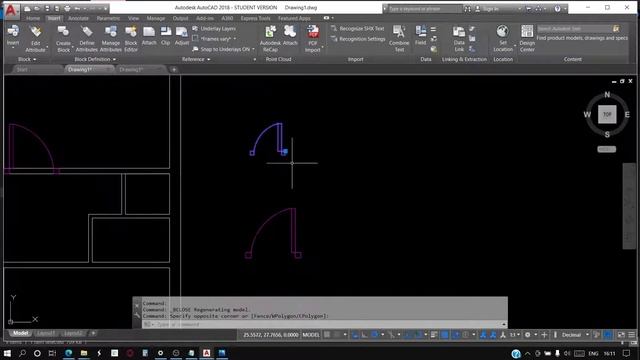Toggle the grid display in status bar
The image size is (640, 360).
point(327,335)
